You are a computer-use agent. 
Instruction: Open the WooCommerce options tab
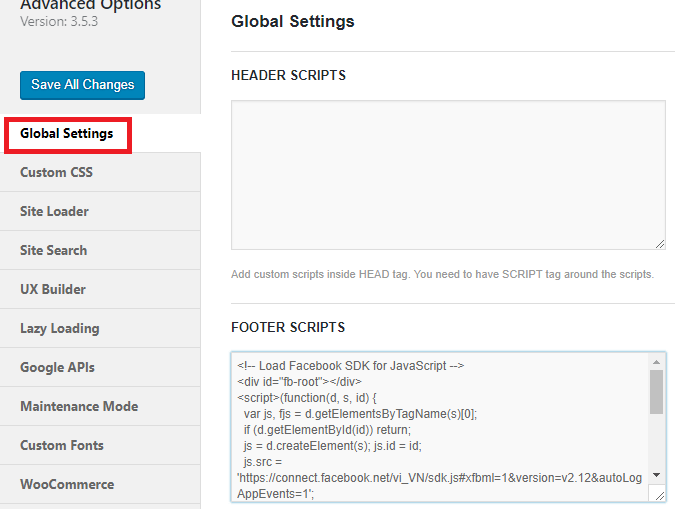100,484
